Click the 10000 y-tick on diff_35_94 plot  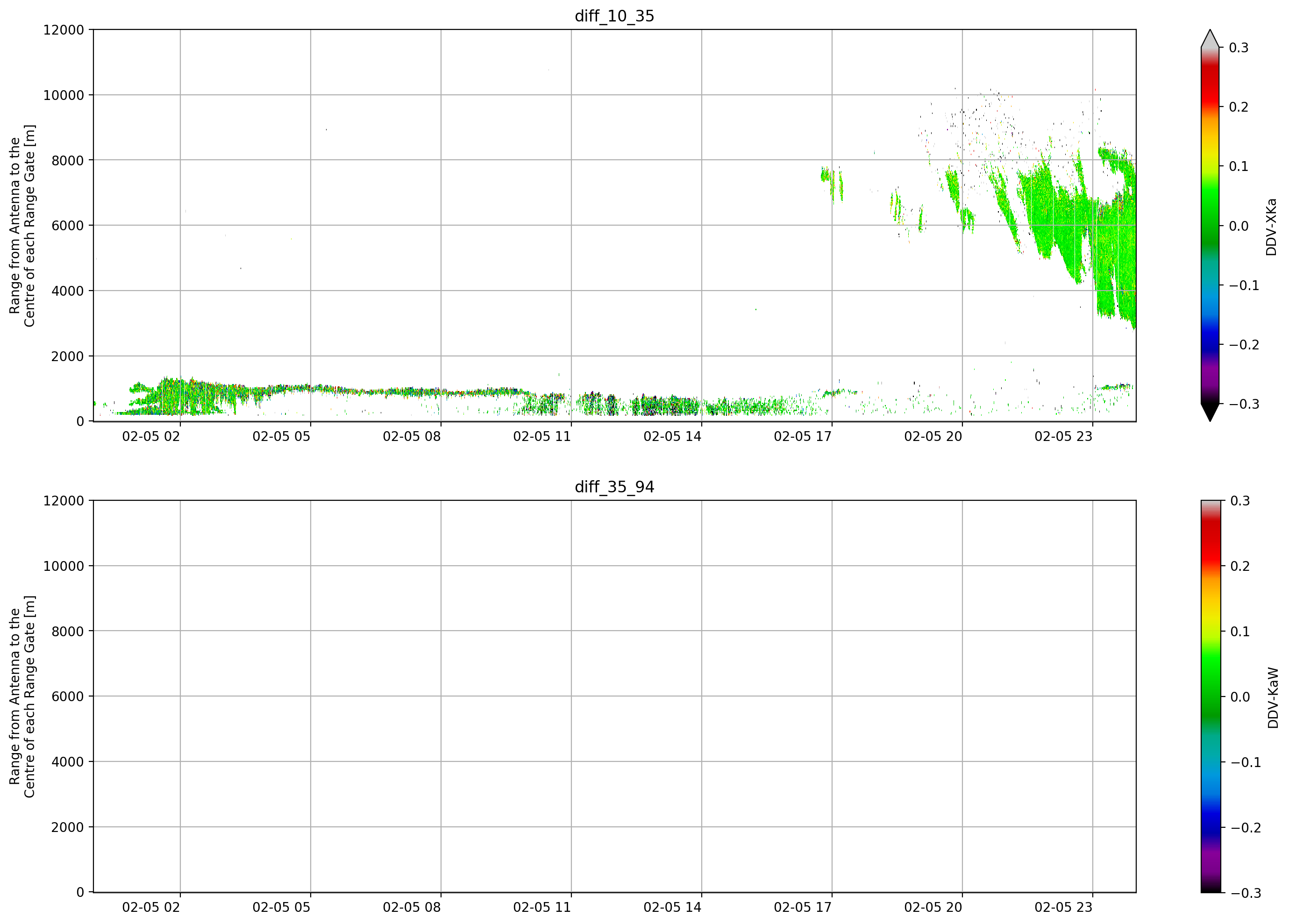click(x=64, y=566)
